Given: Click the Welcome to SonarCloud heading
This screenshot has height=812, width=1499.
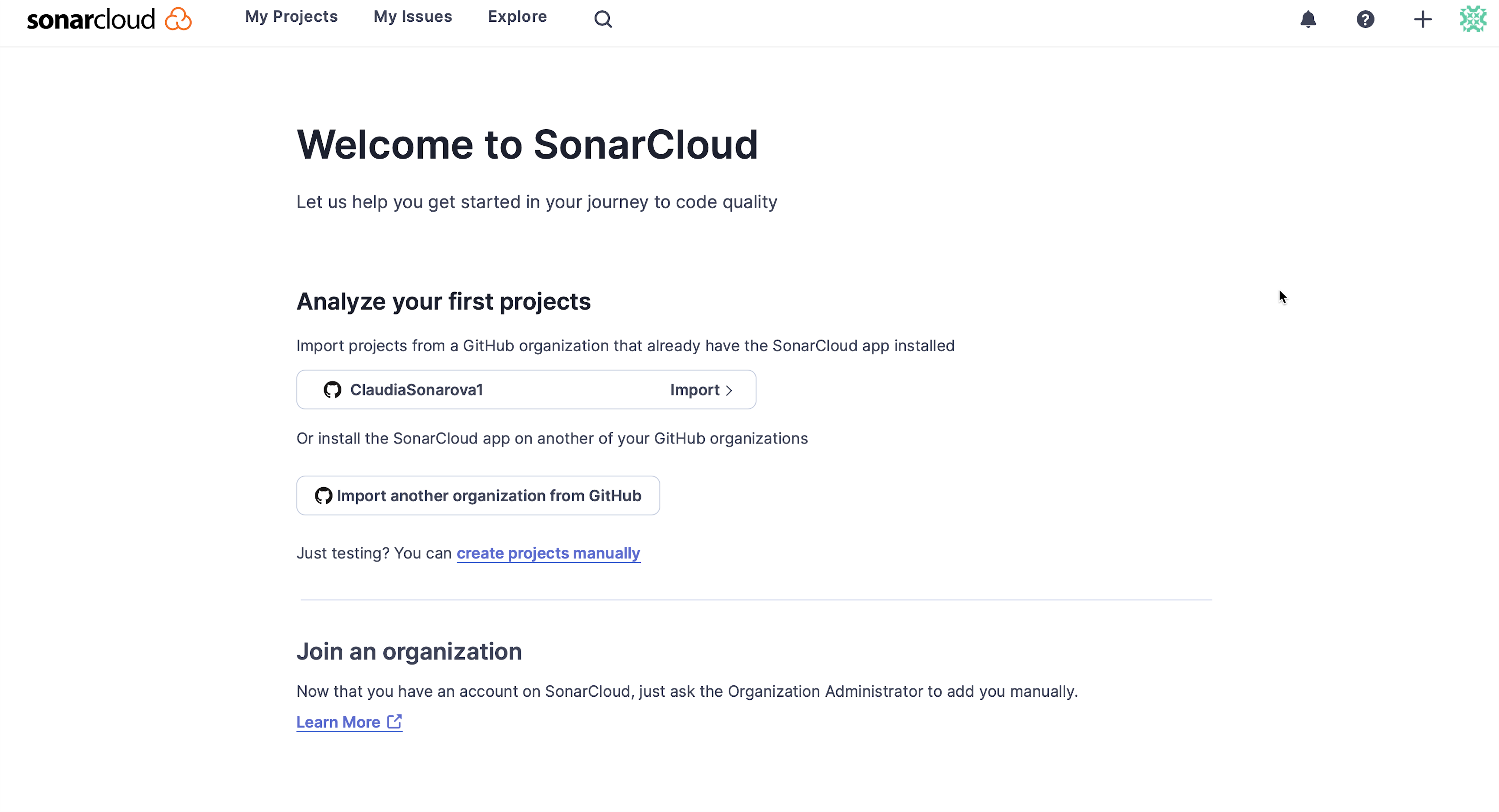Looking at the screenshot, I should point(527,144).
